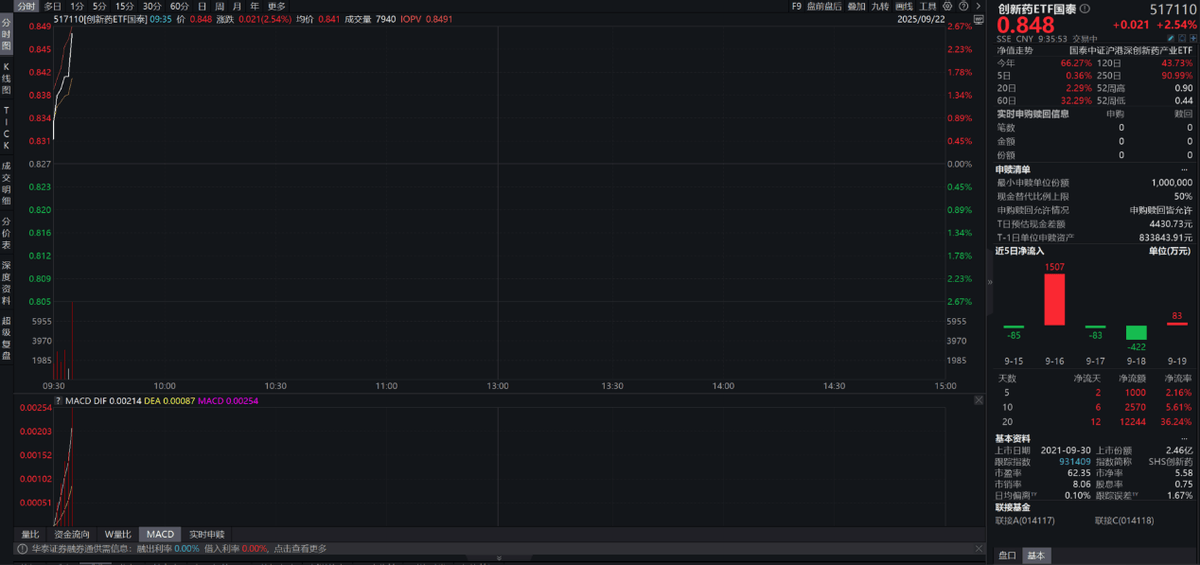
Task: Click the 基本资料 section header
Action: pos(1013,438)
